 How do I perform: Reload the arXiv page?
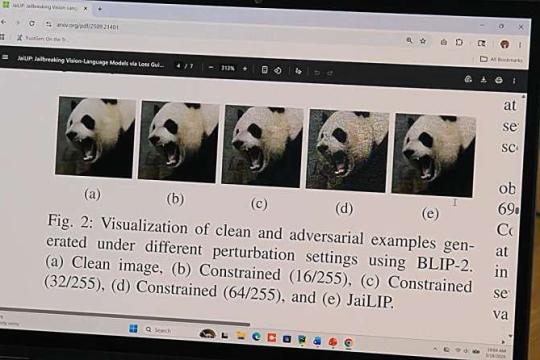(32, 23)
